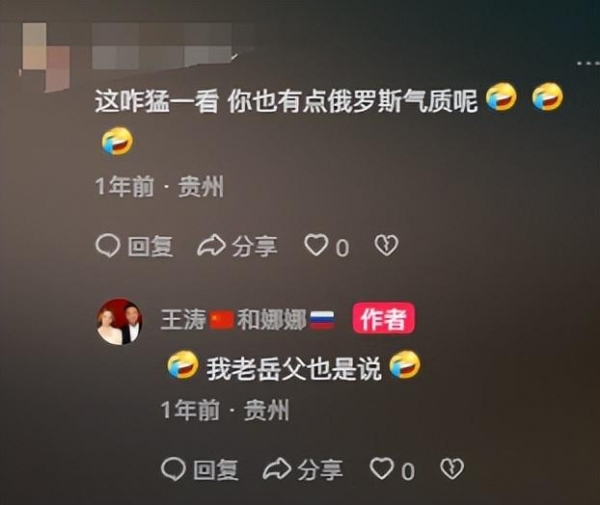Click the share arrow icon under the author's reply
600x505 pixels.
pos(277,469)
